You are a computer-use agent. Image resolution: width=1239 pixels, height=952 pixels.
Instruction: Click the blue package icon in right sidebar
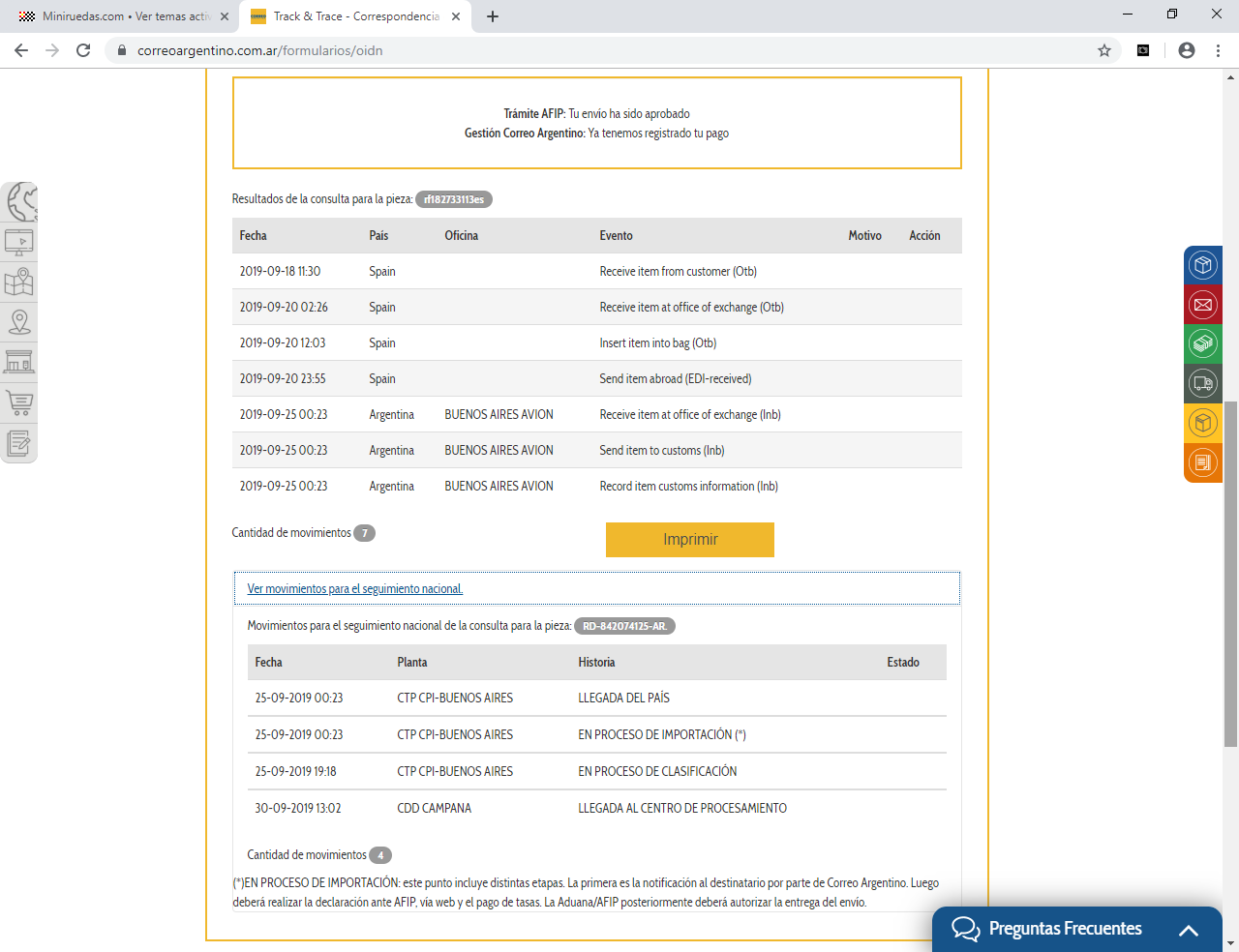pos(1202,265)
